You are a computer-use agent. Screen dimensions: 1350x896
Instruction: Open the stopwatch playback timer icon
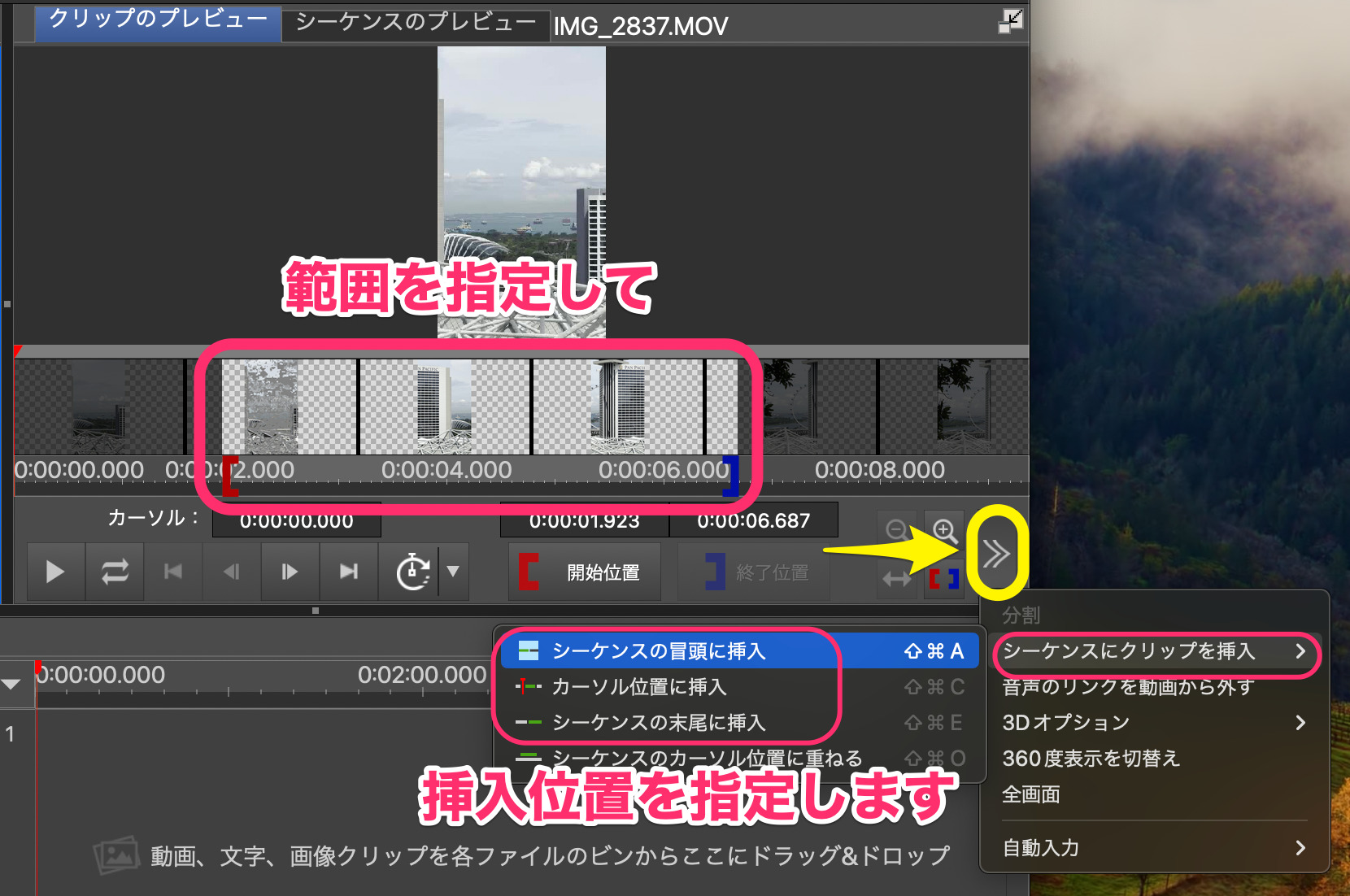click(412, 572)
